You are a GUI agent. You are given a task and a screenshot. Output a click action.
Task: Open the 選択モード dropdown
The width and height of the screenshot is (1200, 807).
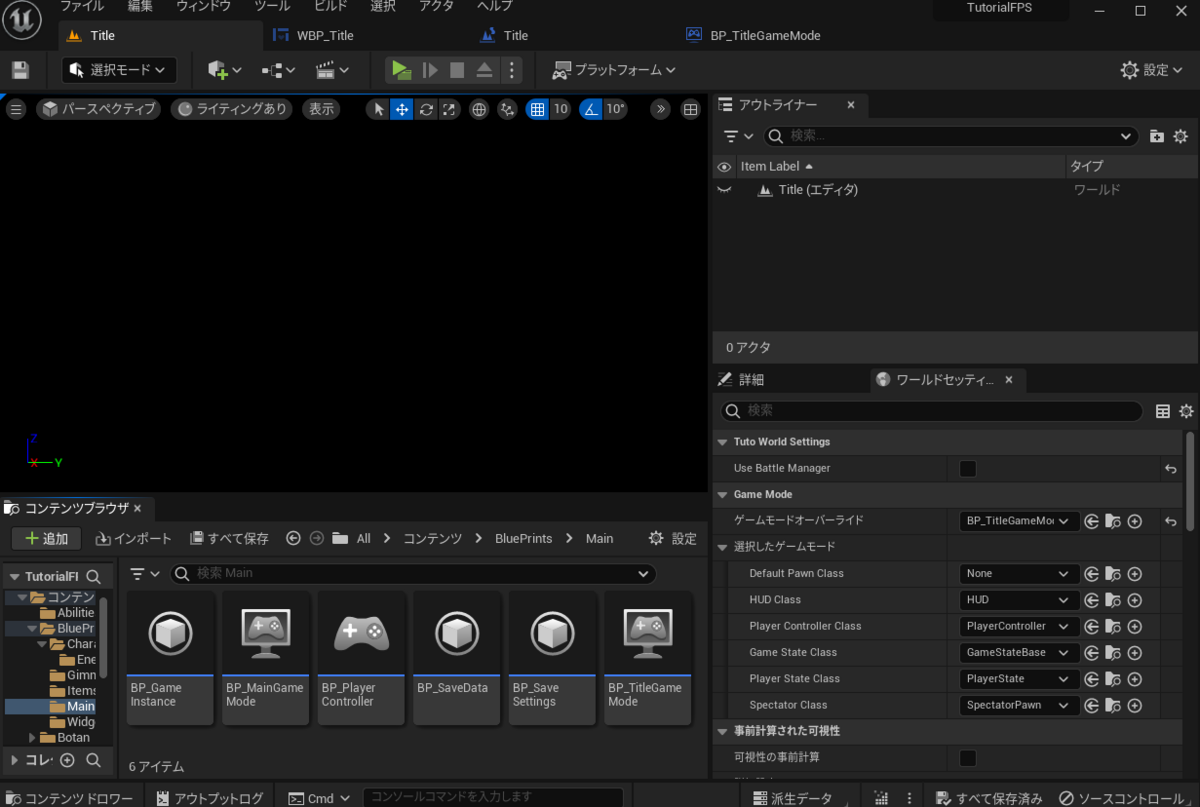tap(119, 70)
